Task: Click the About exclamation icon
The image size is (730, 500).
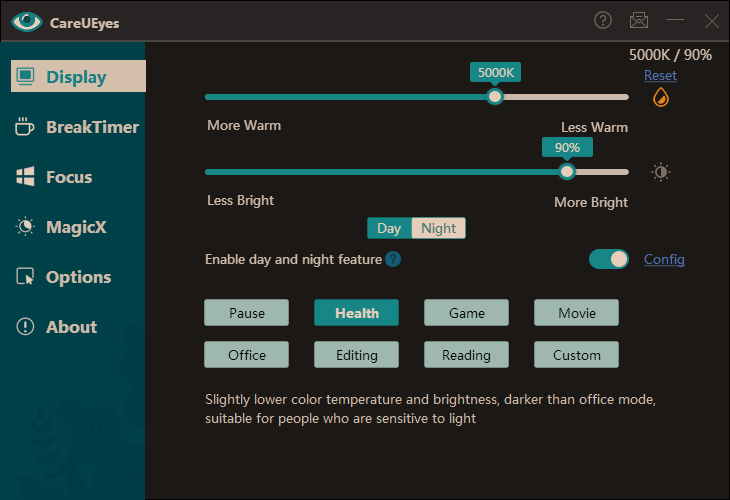Action: (25, 326)
